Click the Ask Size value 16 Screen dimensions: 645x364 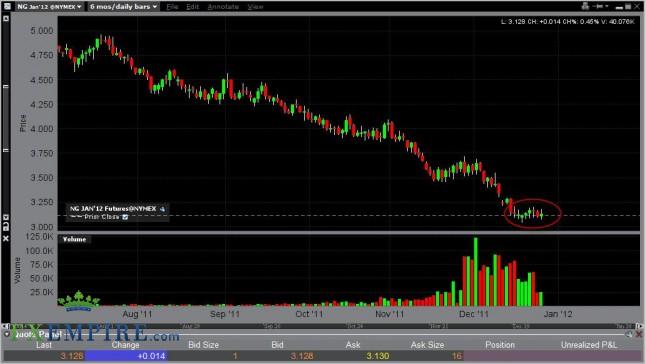[x=457, y=356]
